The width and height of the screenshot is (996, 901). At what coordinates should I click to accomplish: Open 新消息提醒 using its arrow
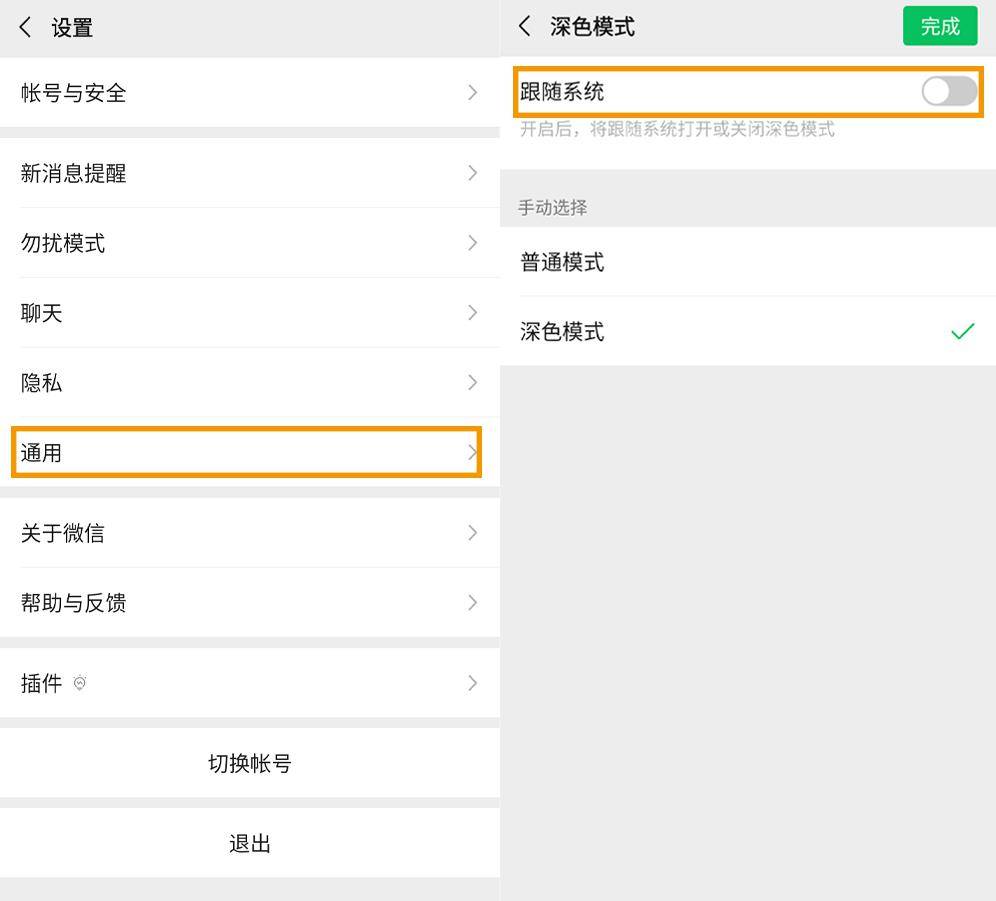(473, 173)
